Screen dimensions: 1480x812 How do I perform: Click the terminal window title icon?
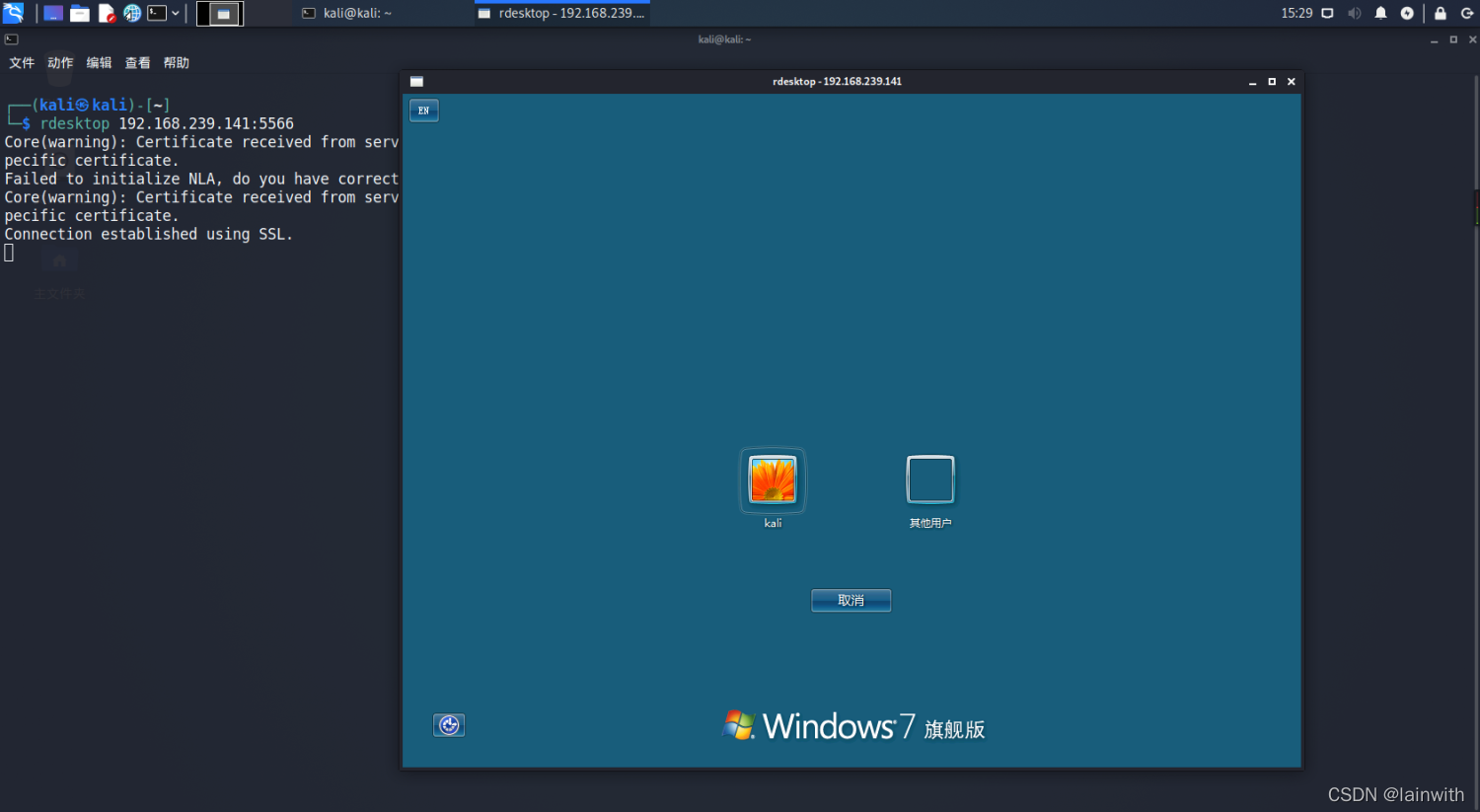(x=11, y=39)
